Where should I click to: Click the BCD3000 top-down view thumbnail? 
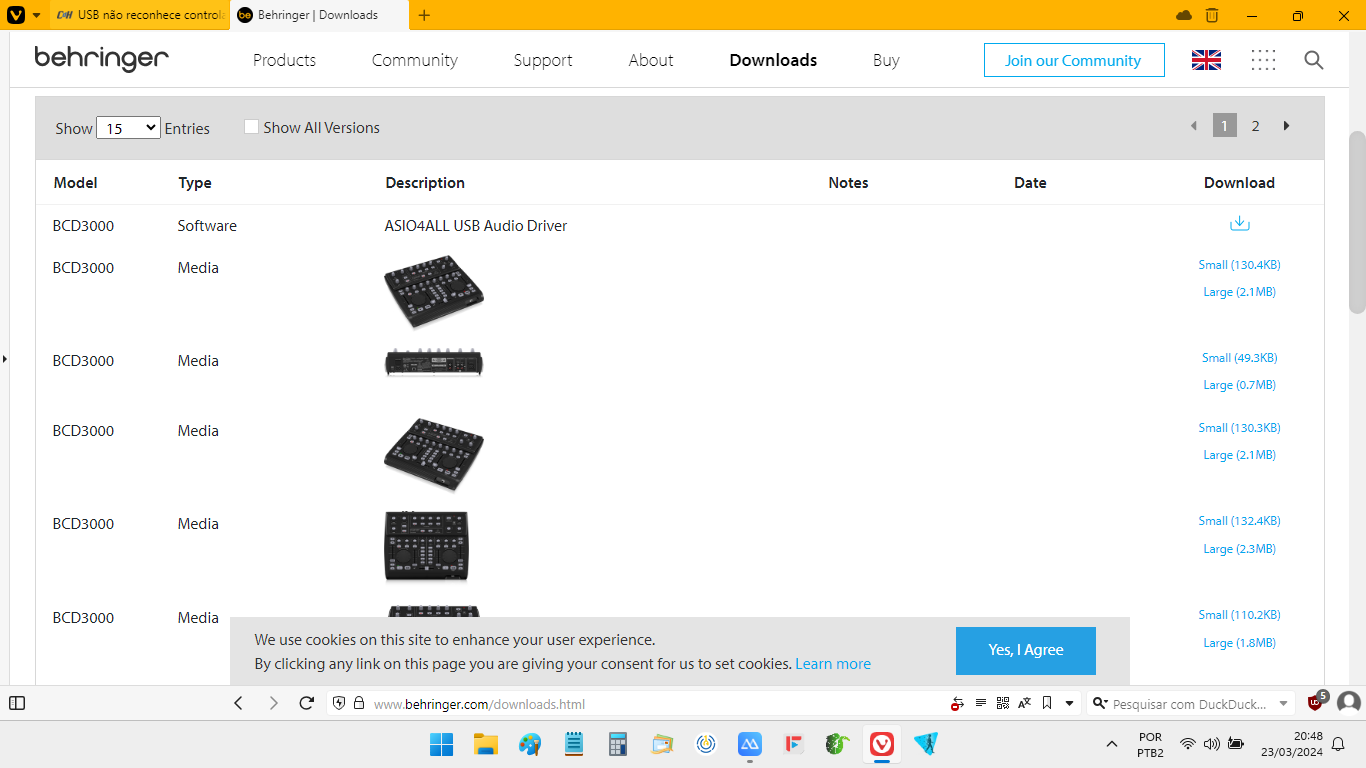(426, 546)
